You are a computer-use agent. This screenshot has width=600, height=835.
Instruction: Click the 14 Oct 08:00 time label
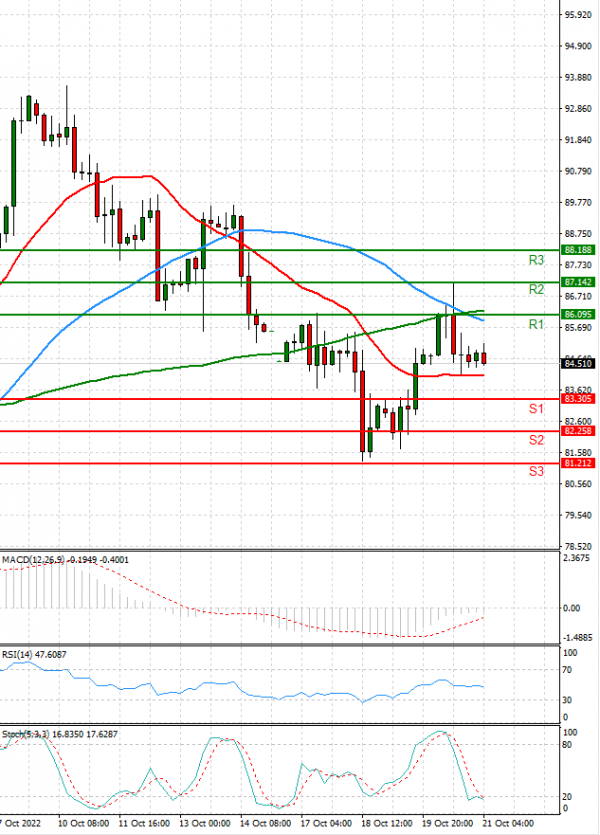point(266,823)
